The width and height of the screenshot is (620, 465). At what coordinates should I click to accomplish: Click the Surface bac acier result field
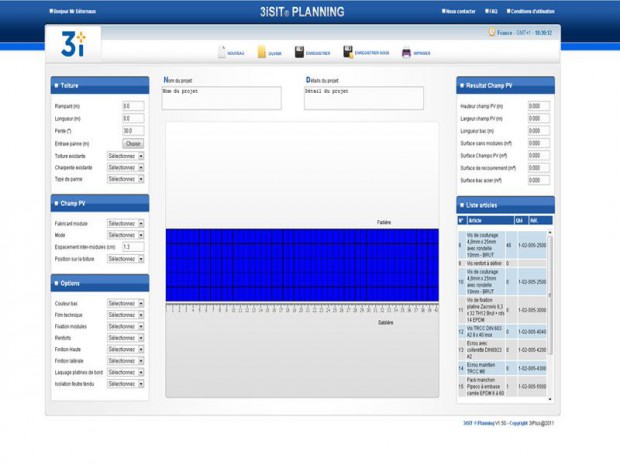coord(539,180)
